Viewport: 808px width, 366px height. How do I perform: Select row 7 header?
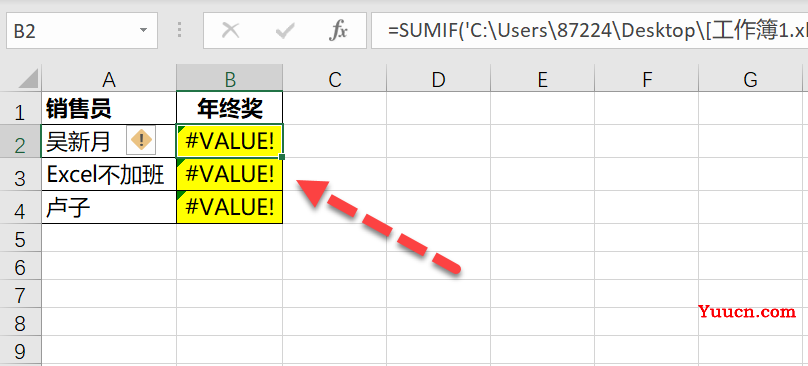click(x=21, y=294)
